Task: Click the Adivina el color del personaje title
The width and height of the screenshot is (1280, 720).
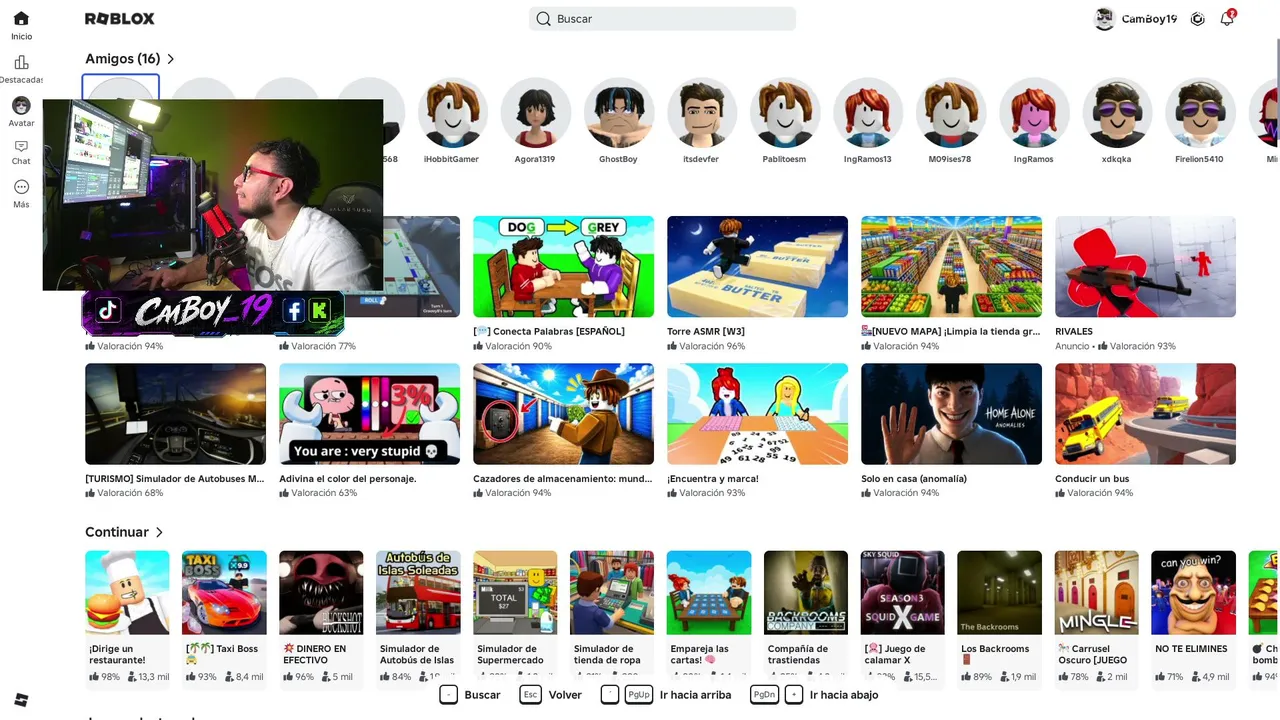Action: coord(348,479)
